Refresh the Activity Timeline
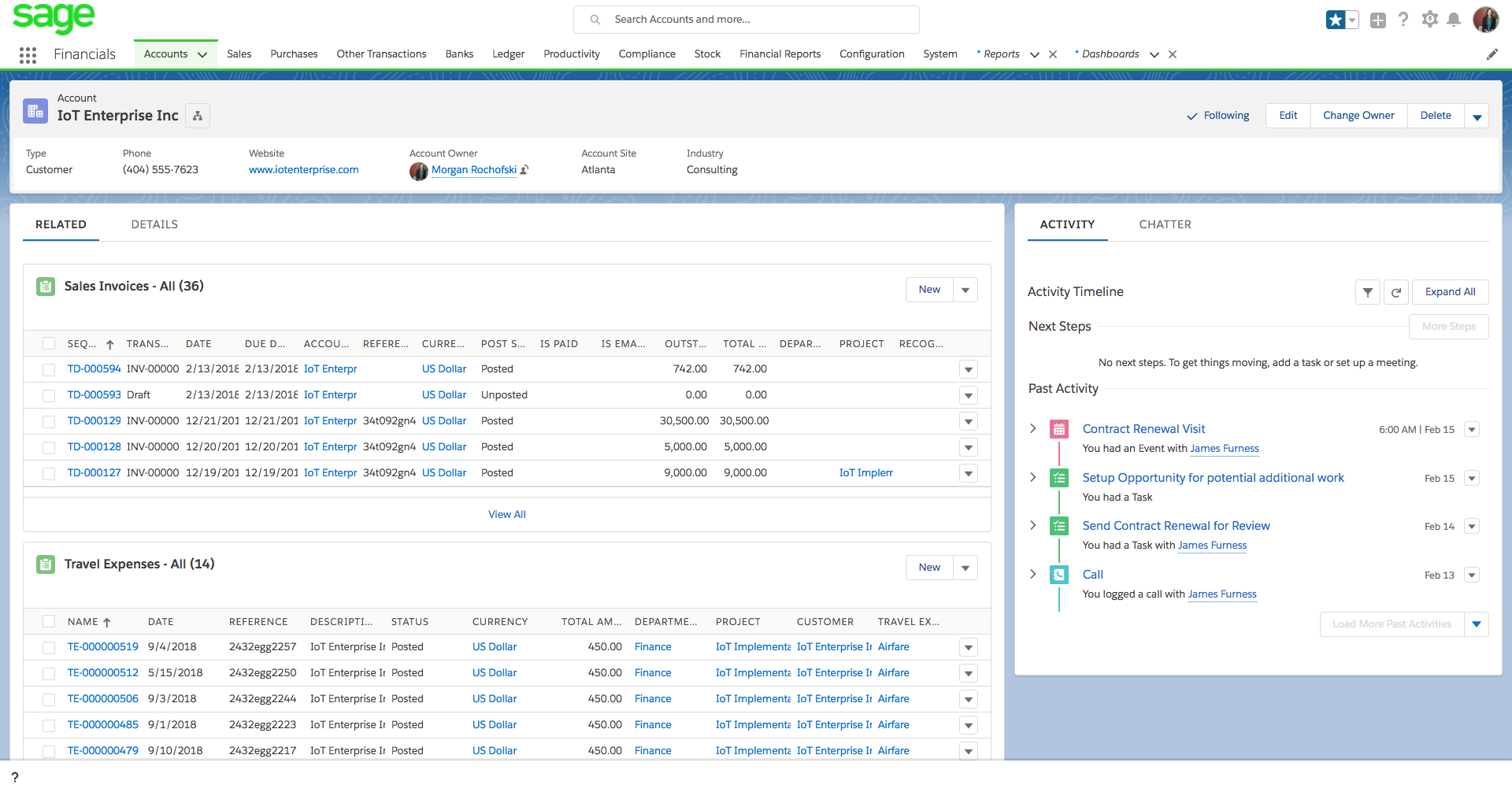 coord(1396,292)
